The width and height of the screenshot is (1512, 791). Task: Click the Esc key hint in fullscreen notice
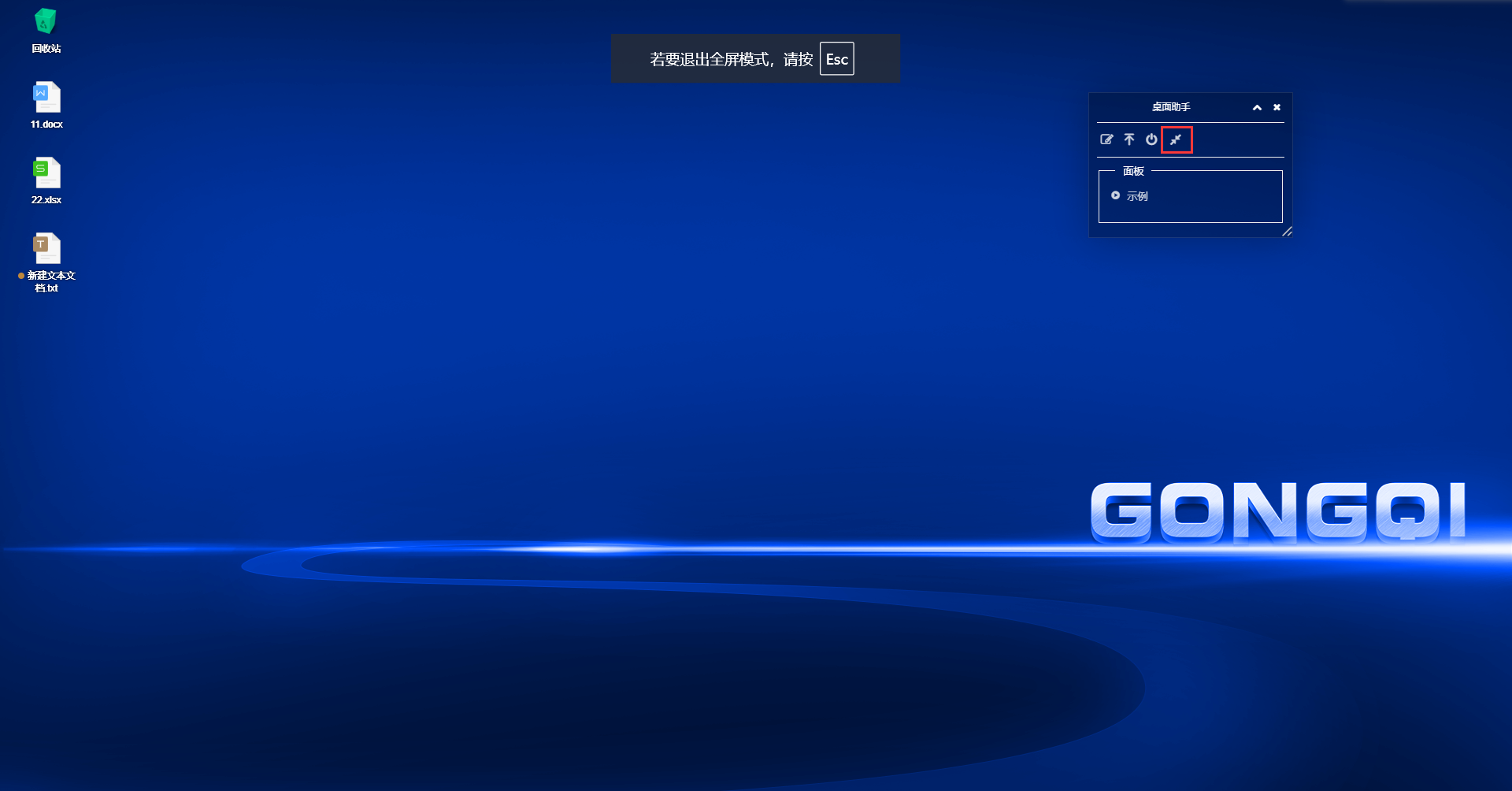point(836,59)
